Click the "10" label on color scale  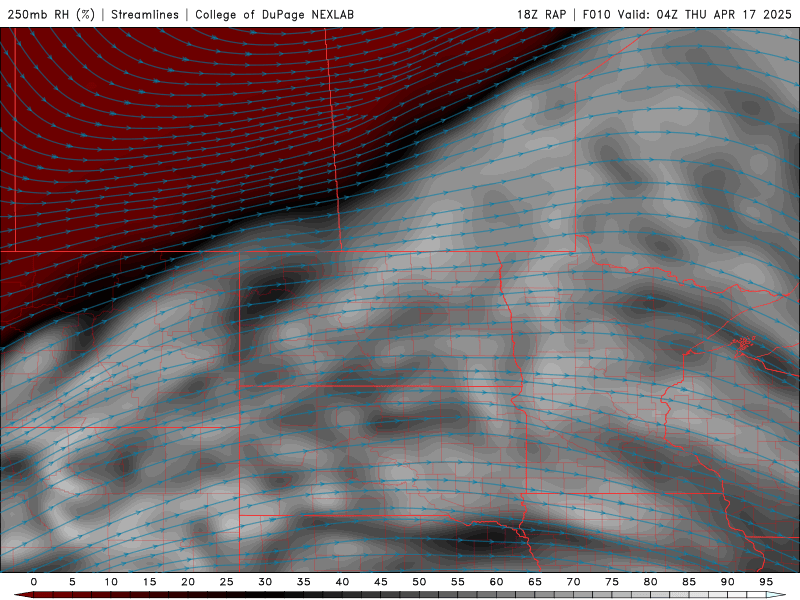(x=111, y=582)
